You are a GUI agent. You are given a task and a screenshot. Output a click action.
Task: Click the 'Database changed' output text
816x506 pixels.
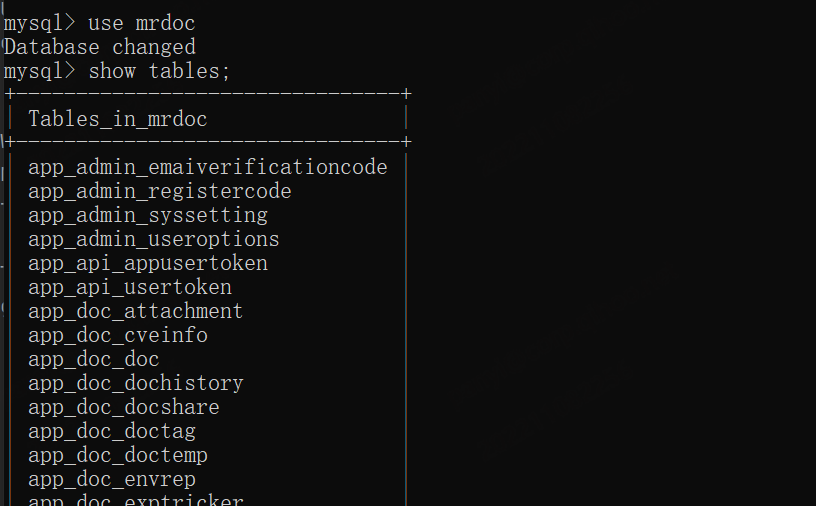[x=100, y=47]
